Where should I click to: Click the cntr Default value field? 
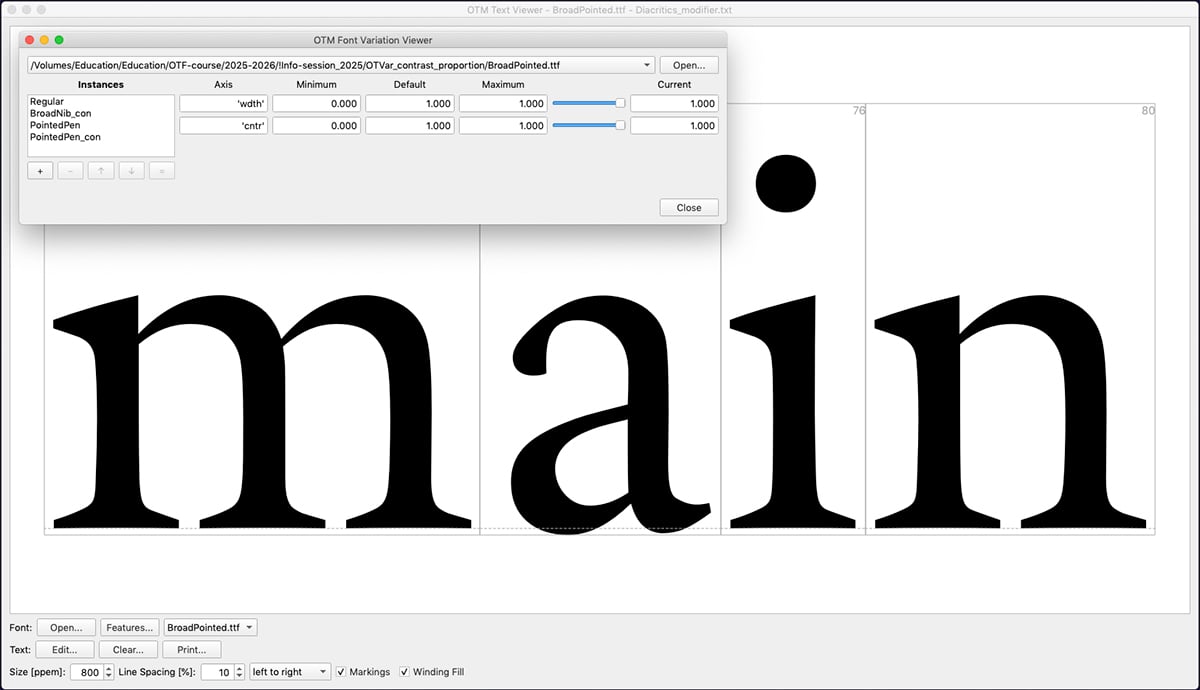(x=410, y=125)
